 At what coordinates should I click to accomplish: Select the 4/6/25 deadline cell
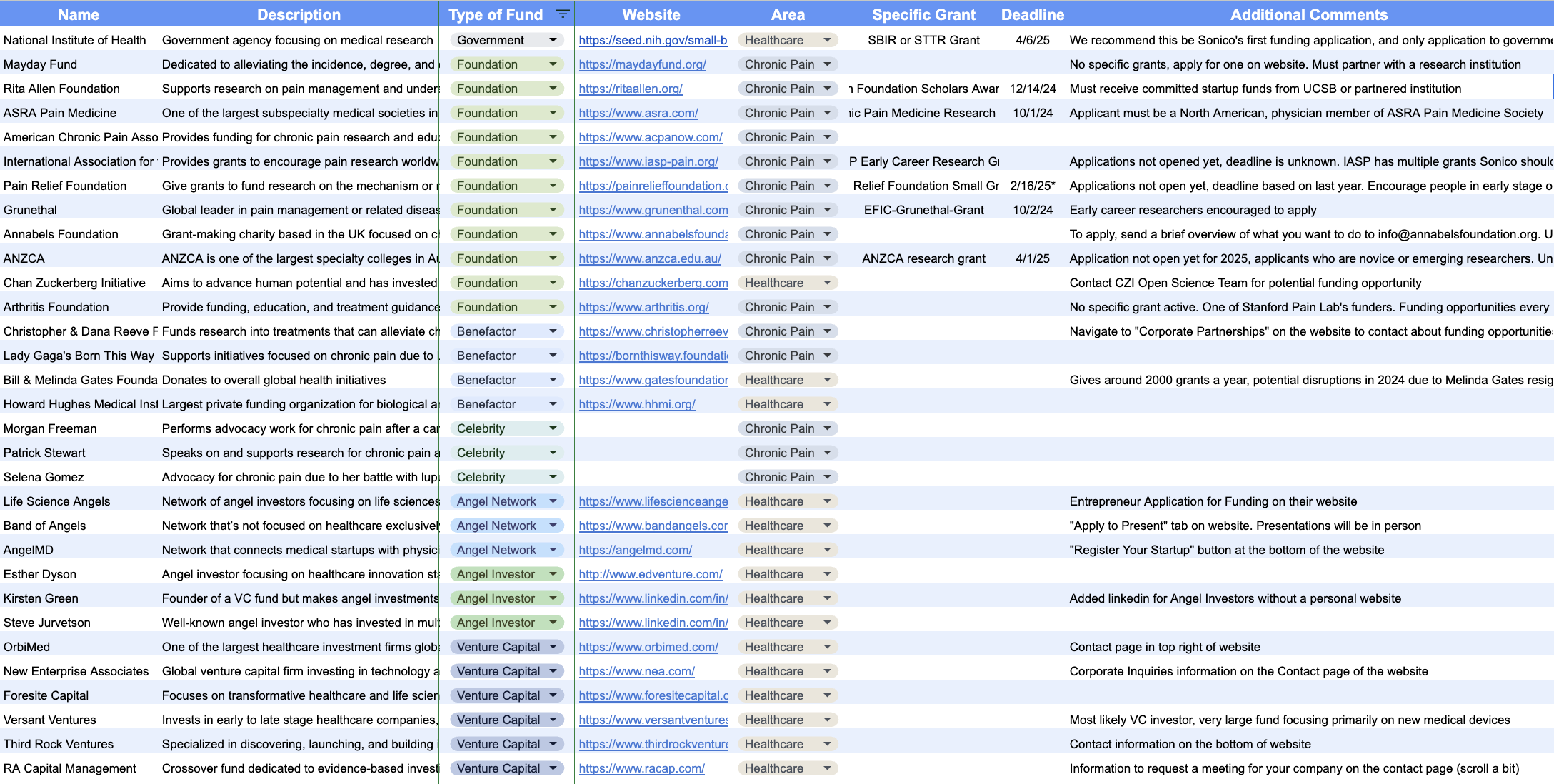coord(1033,40)
